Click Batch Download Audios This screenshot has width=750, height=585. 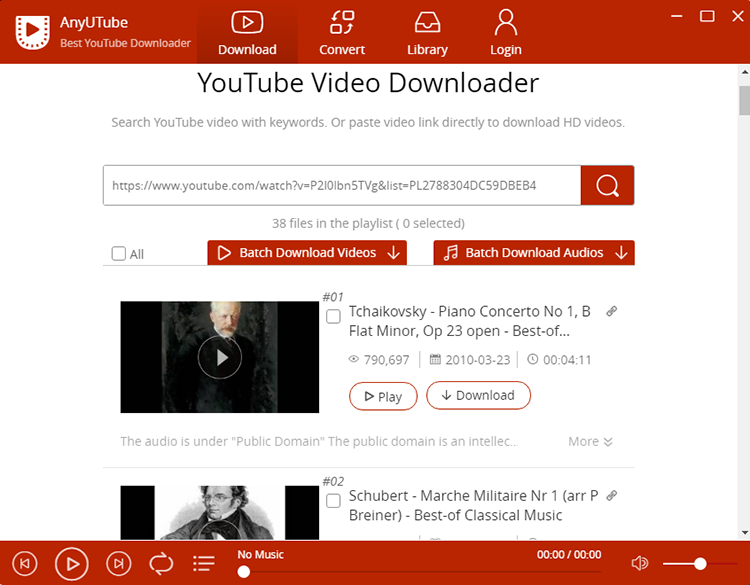534,253
